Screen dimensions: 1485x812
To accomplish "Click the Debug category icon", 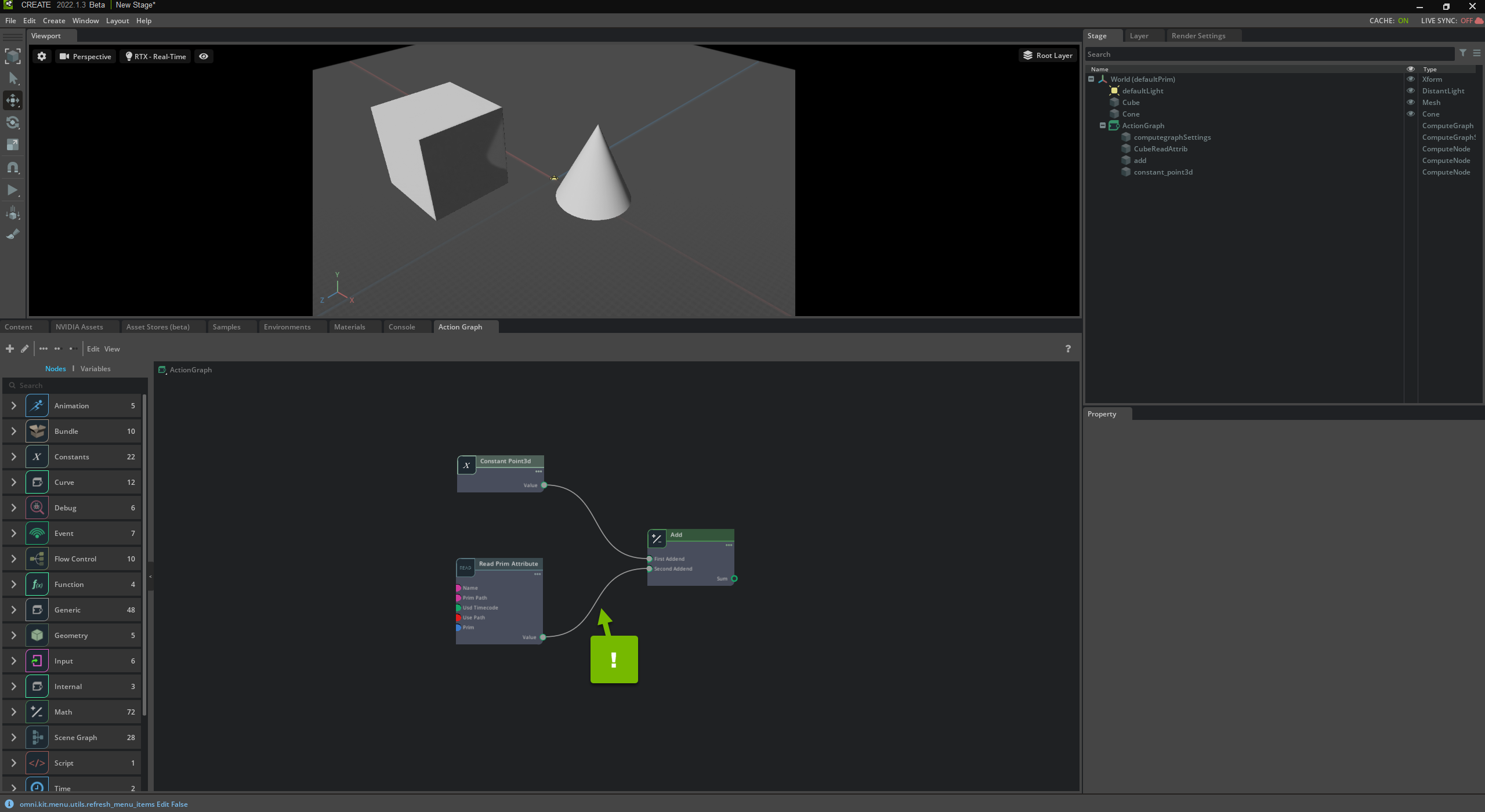I will pyautogui.click(x=37, y=507).
